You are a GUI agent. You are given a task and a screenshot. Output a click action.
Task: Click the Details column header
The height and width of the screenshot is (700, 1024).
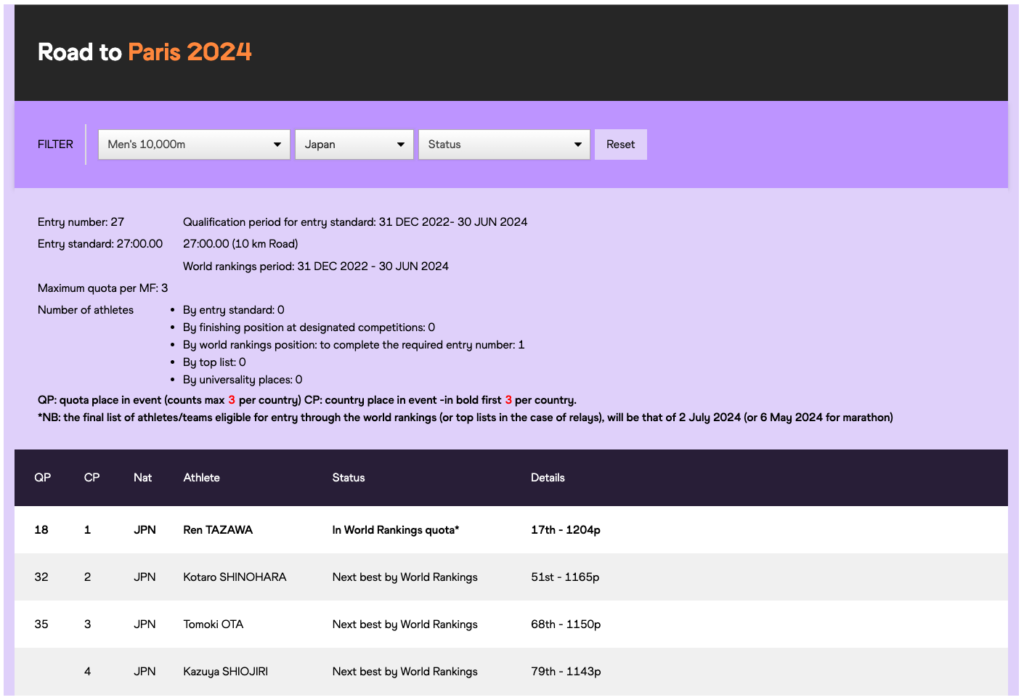[548, 478]
